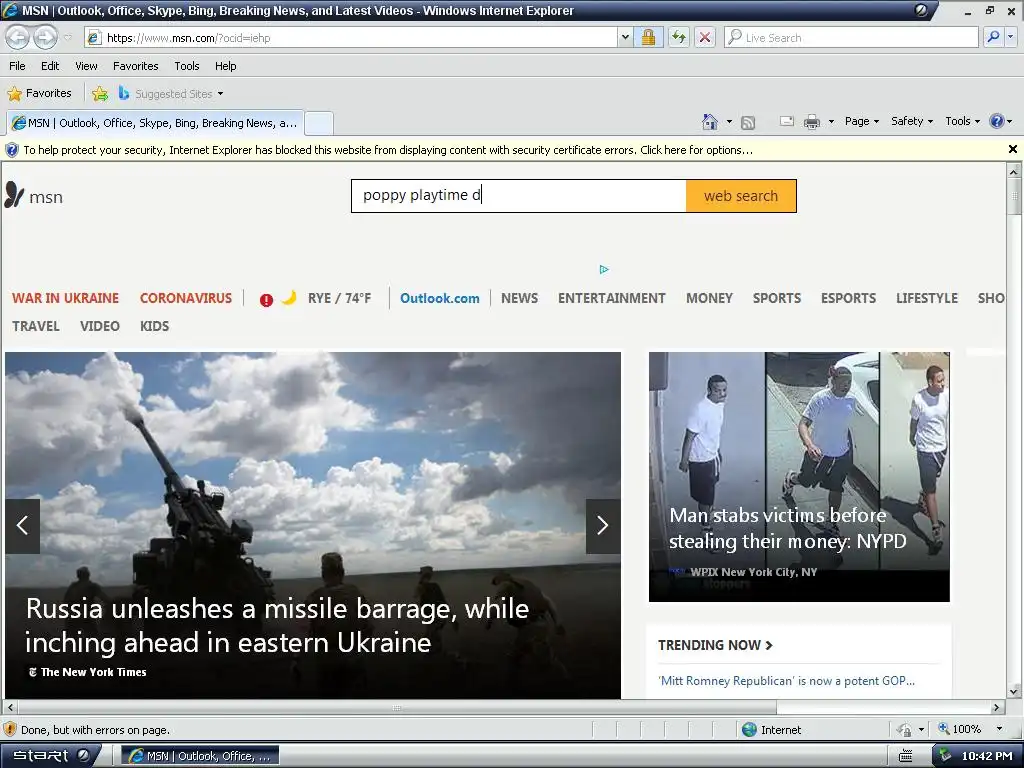
Task: Open the Home button dropdown arrow
Action: coord(729,121)
